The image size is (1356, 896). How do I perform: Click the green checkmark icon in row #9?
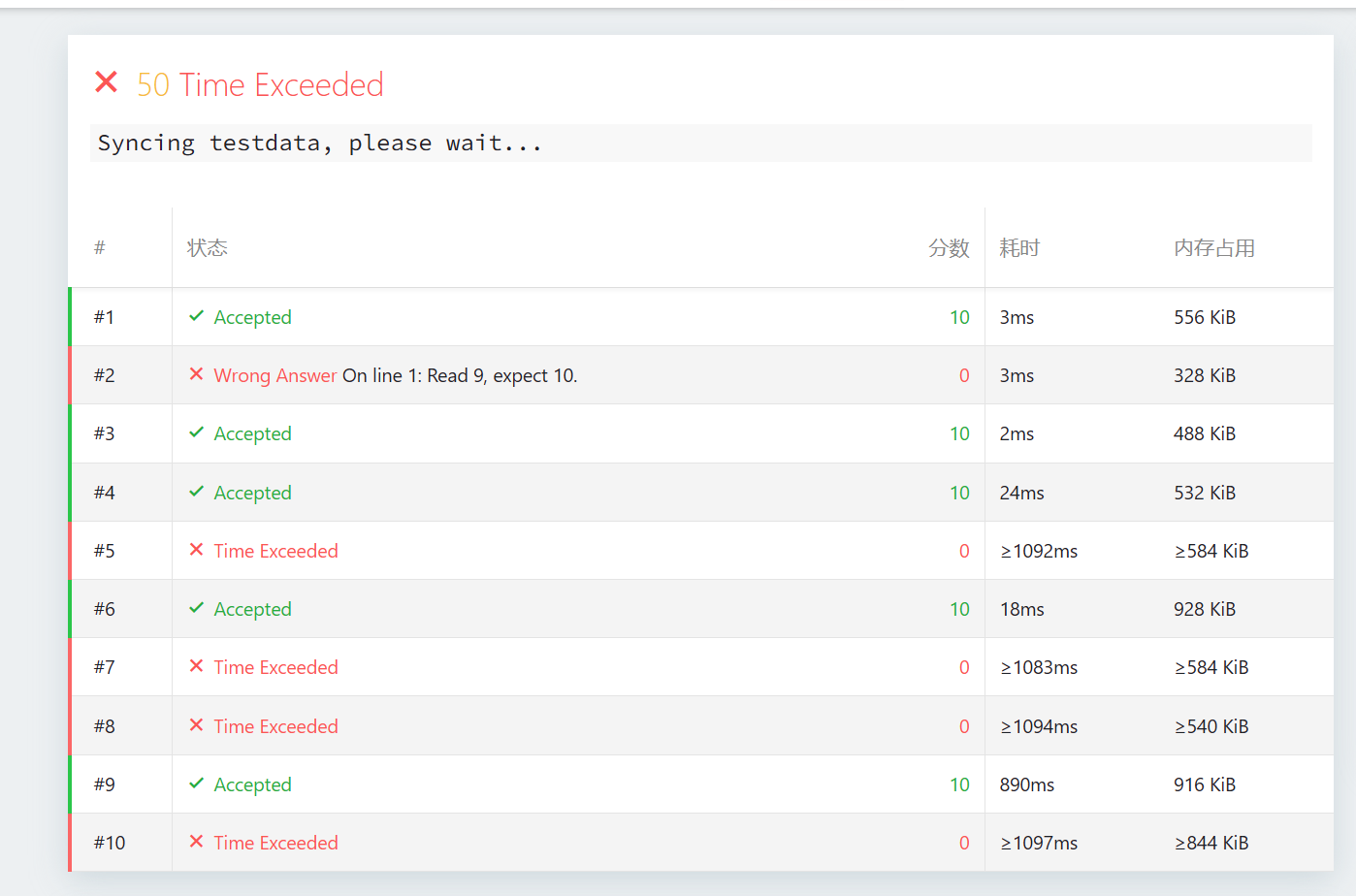(197, 784)
